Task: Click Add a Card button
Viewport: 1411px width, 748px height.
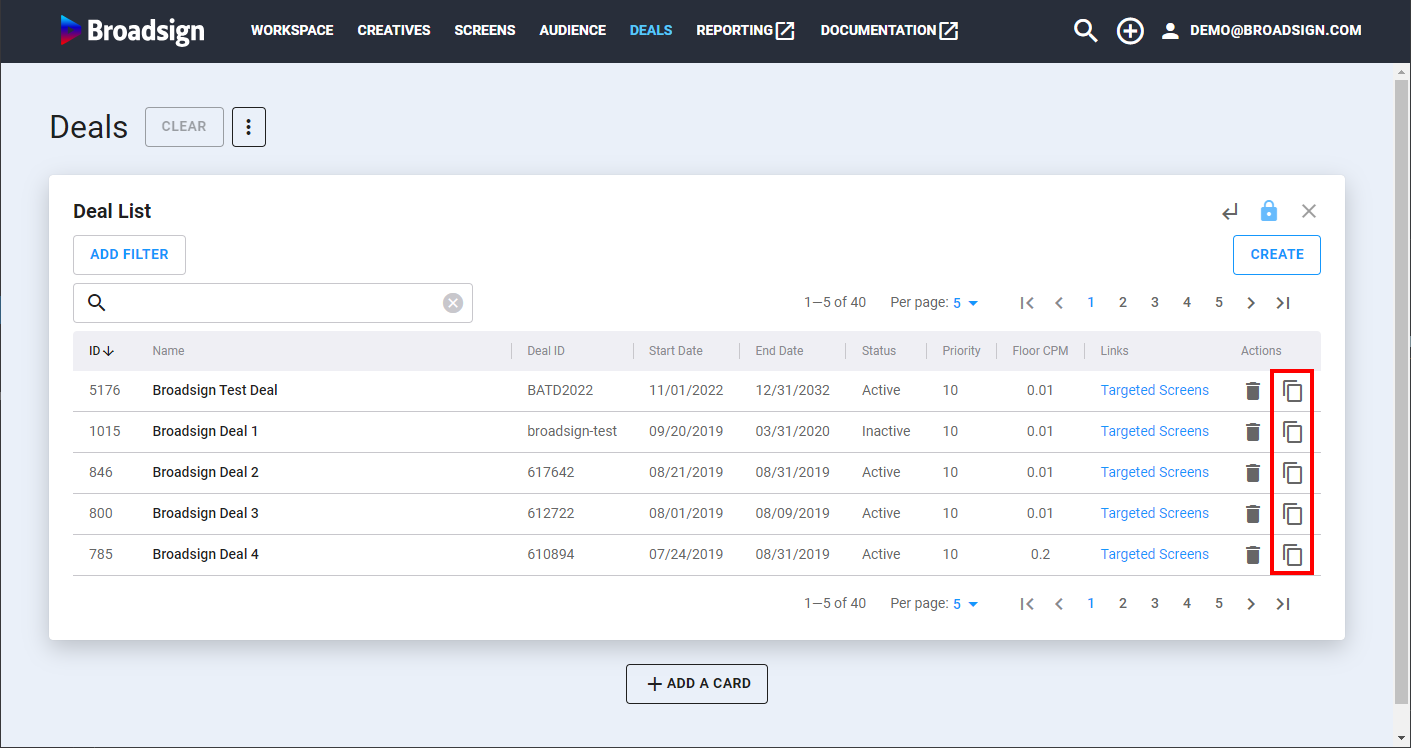Action: pos(697,684)
